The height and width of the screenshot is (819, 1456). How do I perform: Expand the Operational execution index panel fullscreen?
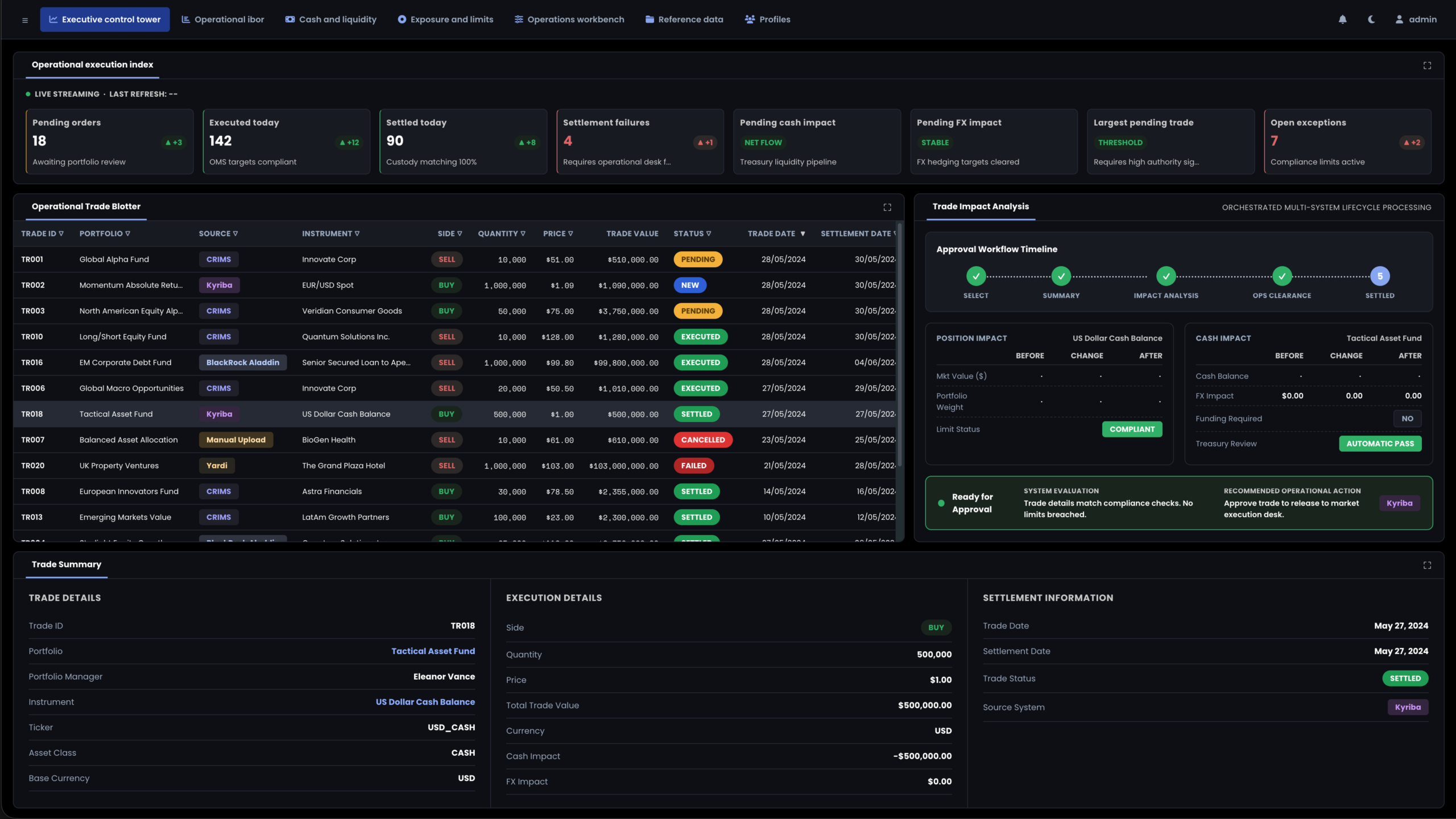[1427, 65]
